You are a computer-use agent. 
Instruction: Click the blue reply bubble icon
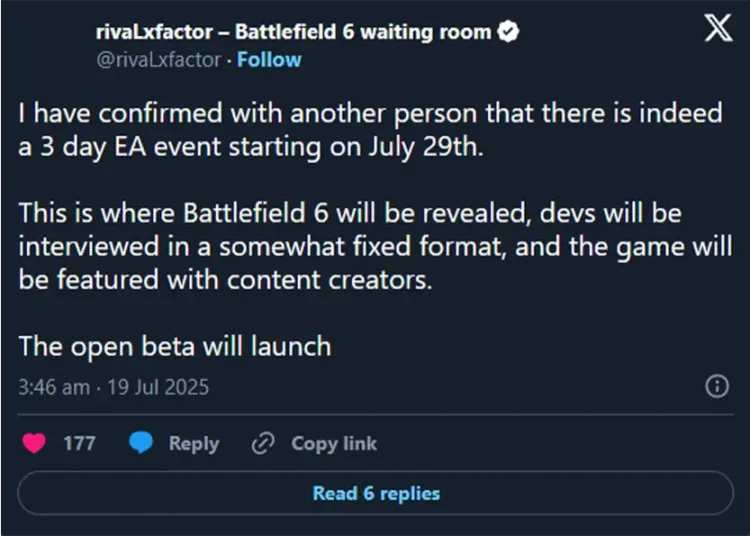tap(141, 443)
